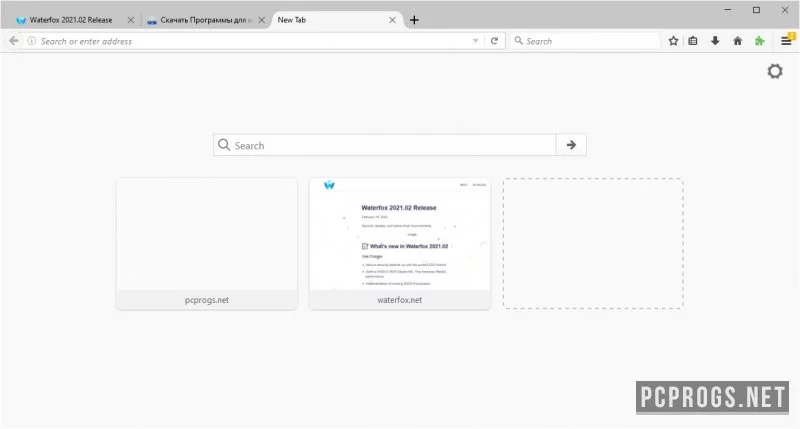Minimize the browser window
Screen dimensions: 800x429
tap(728, 10)
